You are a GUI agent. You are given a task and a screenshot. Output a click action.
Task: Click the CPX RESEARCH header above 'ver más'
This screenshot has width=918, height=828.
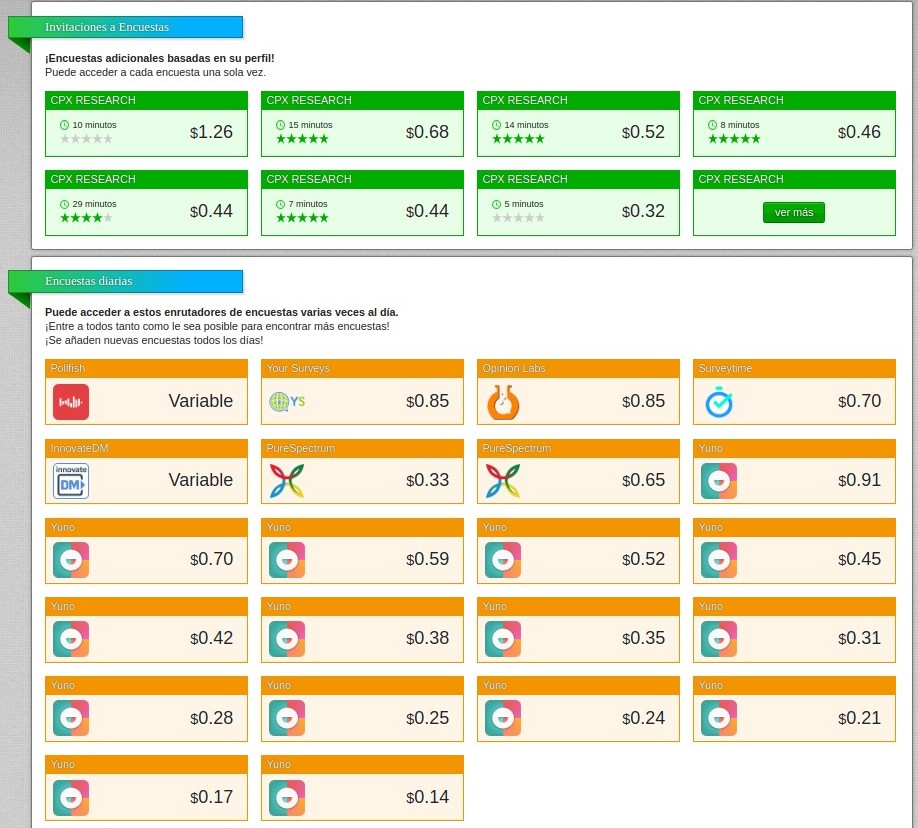(x=794, y=179)
